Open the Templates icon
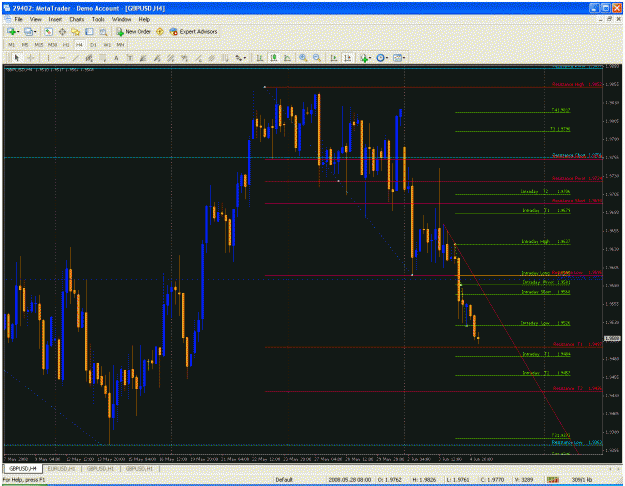 click(397, 58)
